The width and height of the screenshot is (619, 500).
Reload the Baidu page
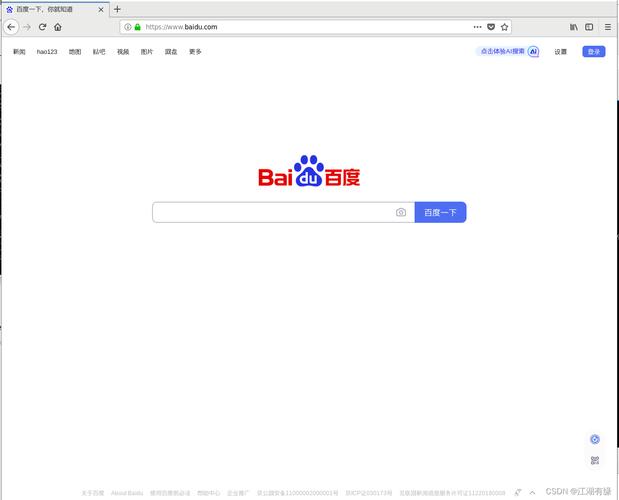tap(43, 27)
